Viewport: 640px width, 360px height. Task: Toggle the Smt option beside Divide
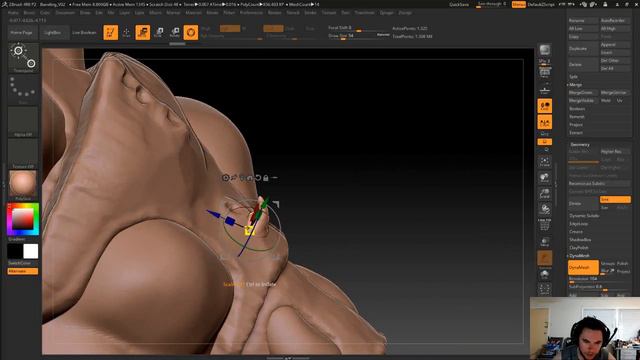[615, 200]
